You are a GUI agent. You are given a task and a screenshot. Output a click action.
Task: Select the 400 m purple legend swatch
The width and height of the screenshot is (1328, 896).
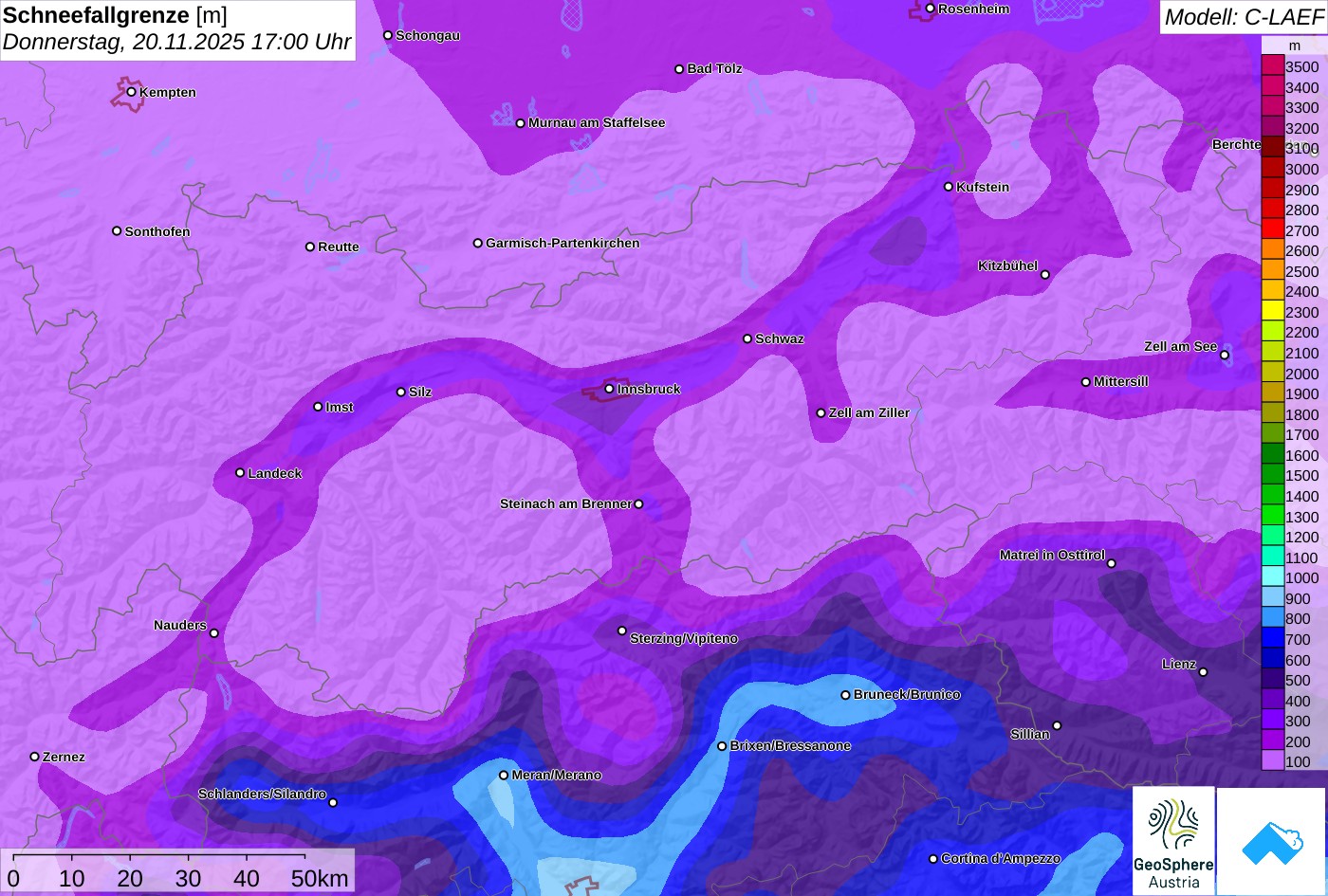(x=1272, y=699)
